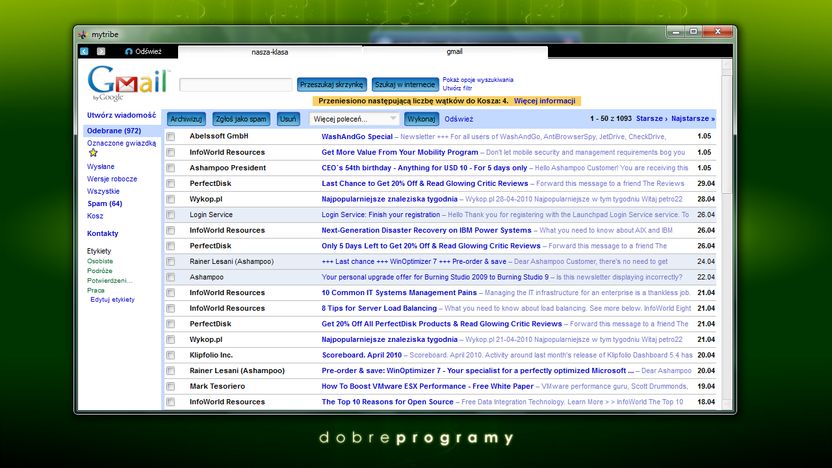Select the Potwierdzeni... label
832x468 pixels.
coord(110,281)
